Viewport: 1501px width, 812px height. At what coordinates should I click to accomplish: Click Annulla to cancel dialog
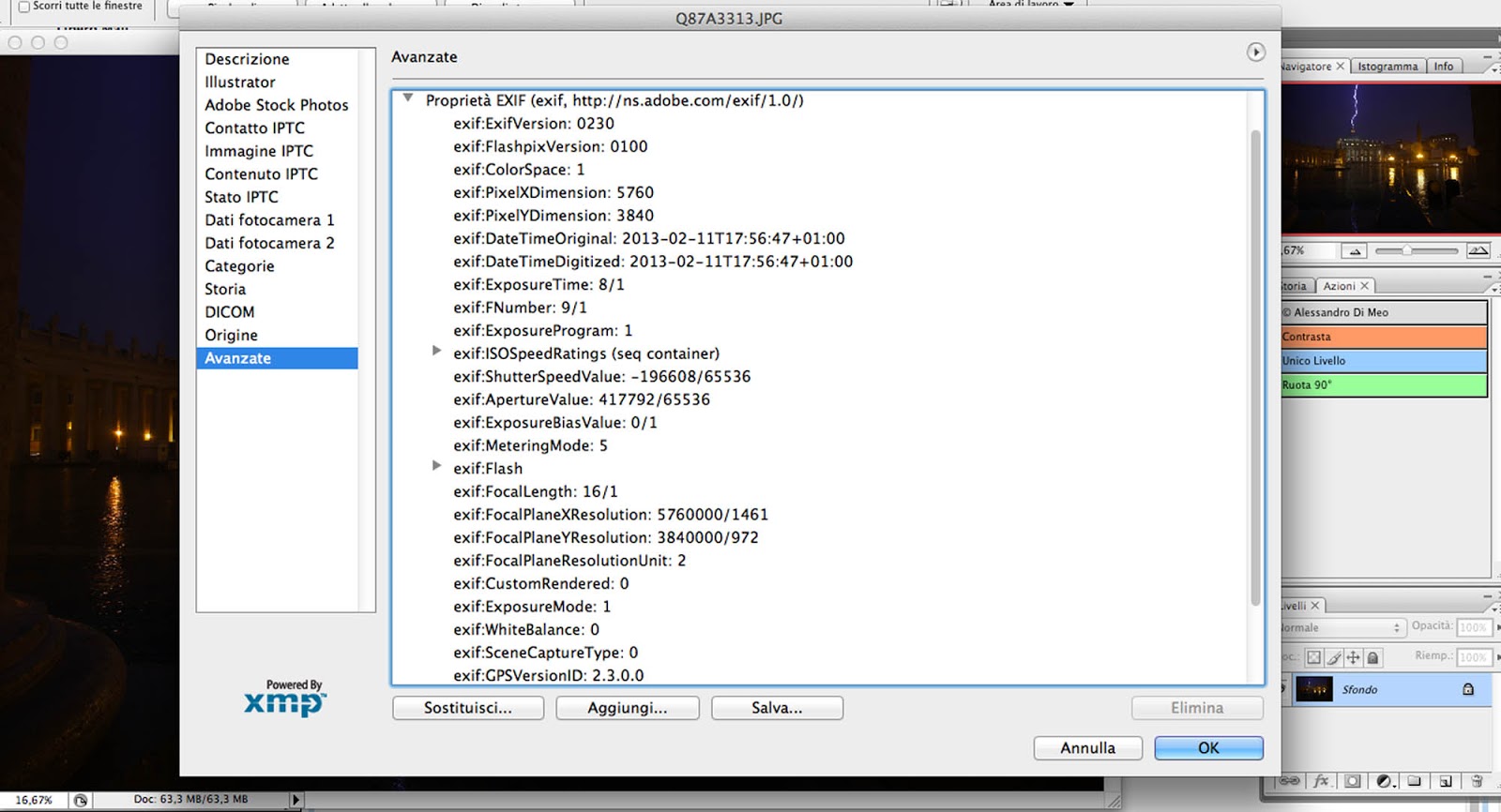pos(1088,748)
